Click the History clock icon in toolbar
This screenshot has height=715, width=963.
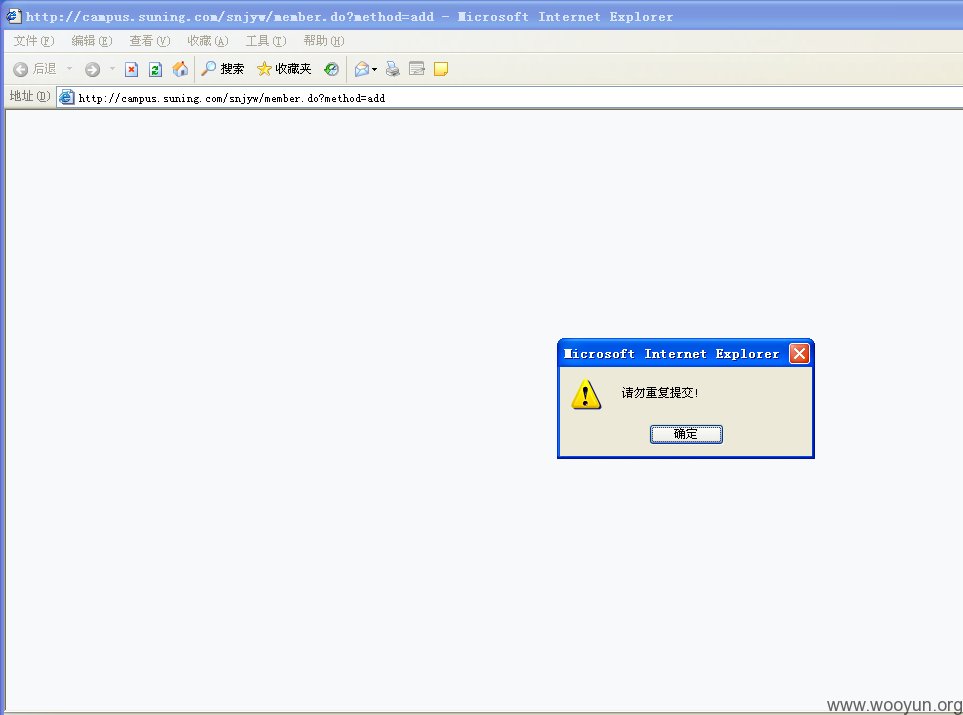332,69
